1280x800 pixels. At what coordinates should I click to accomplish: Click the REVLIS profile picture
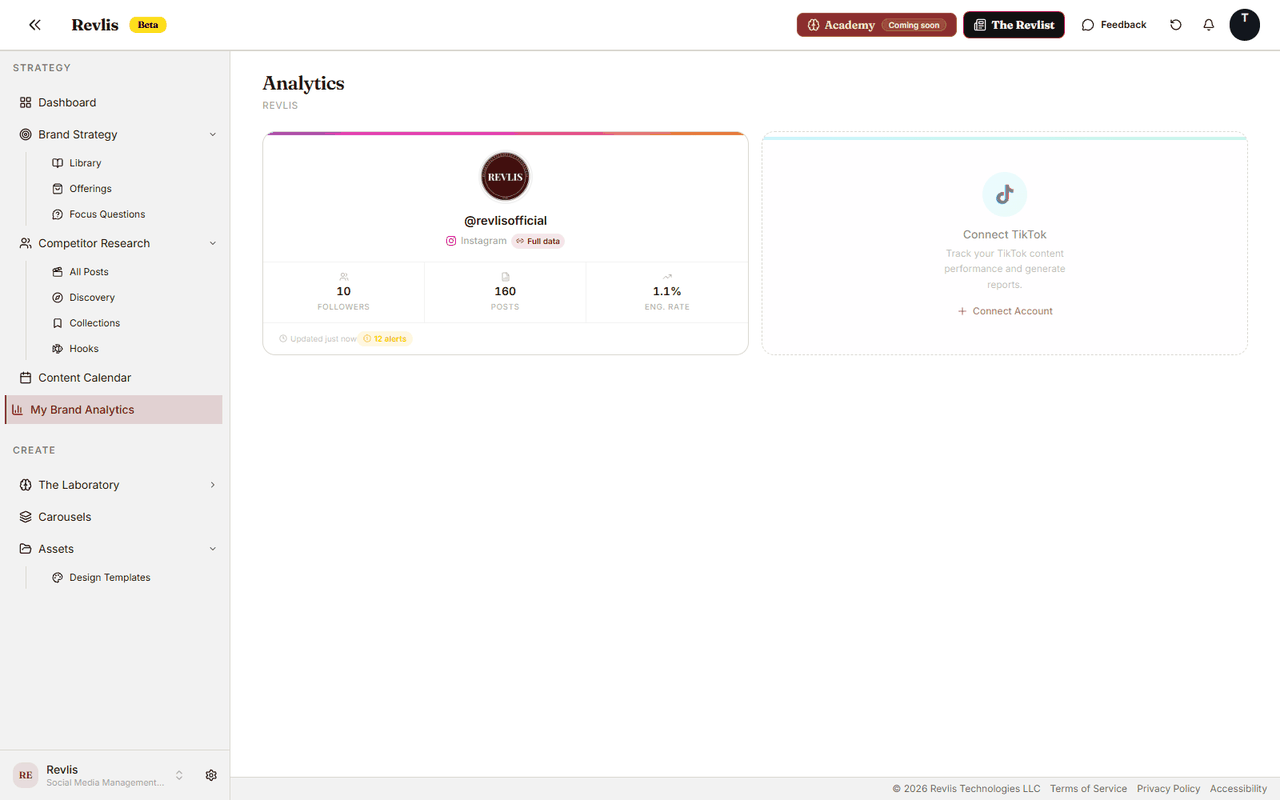click(505, 177)
